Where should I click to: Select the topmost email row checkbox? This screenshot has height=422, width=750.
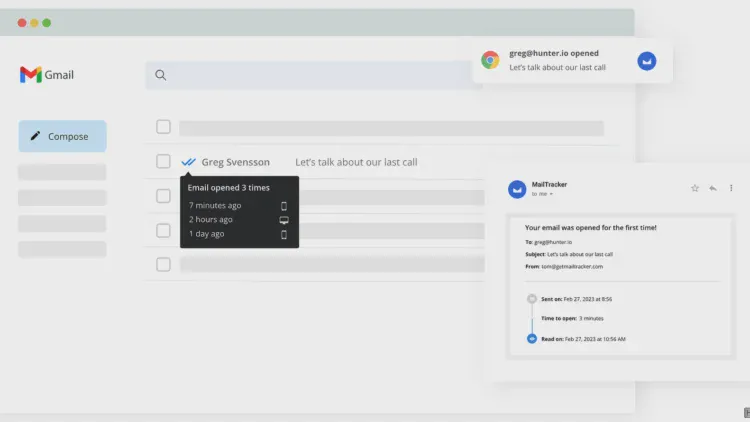tap(163, 127)
